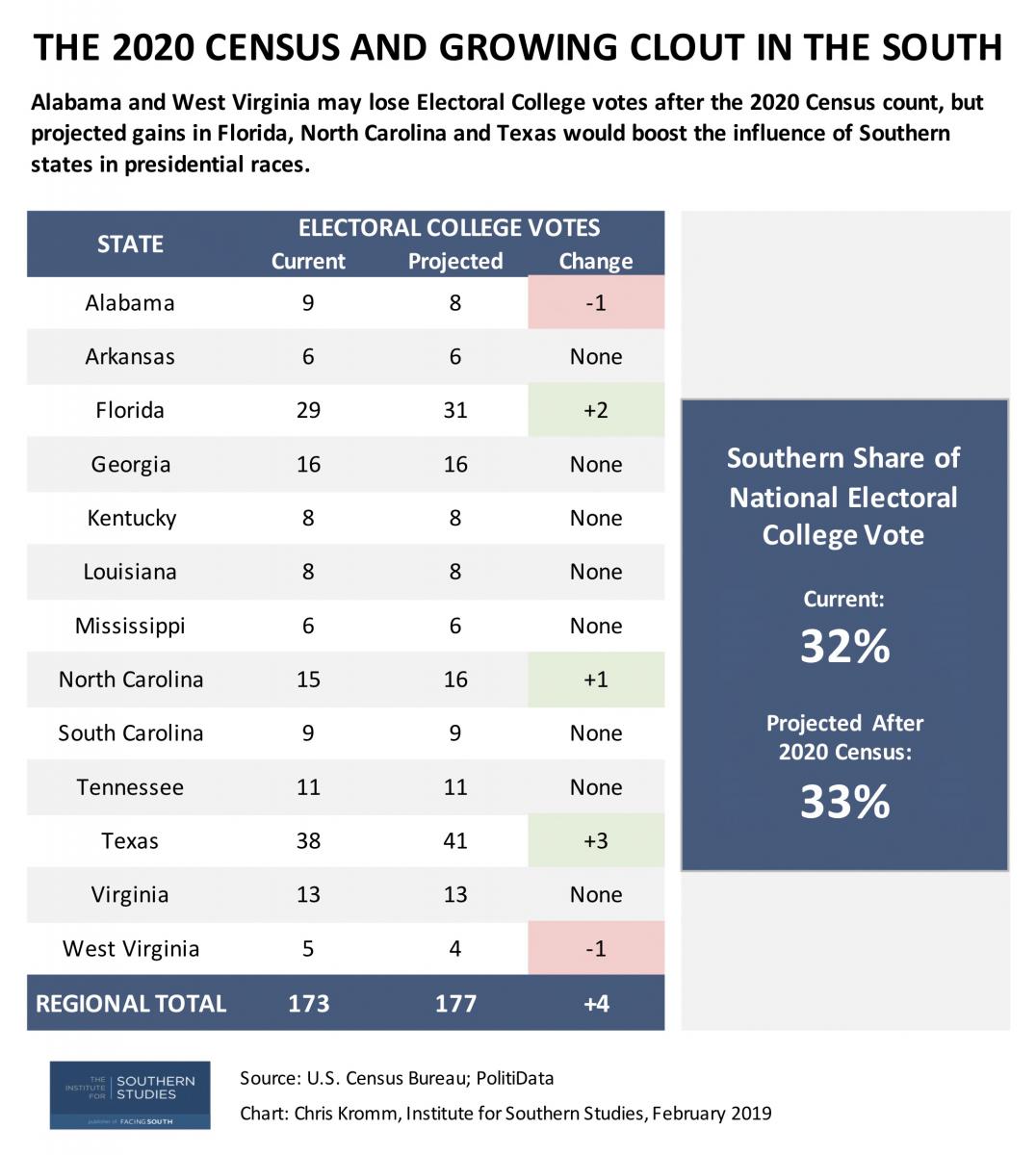Select the Projected column header
The width and height of the screenshot is (1036, 1155).
click(x=455, y=262)
